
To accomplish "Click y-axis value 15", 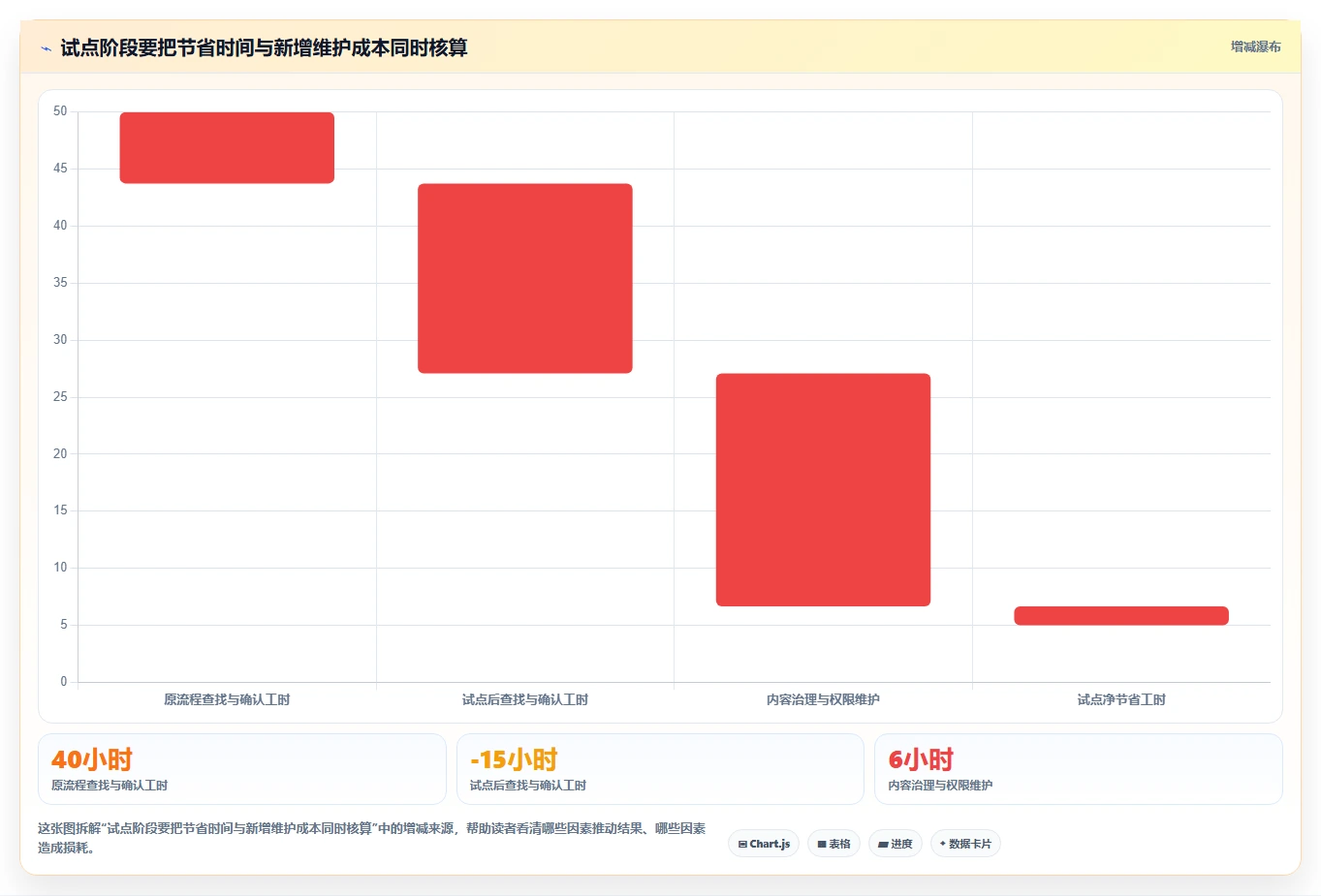I will [x=60, y=510].
